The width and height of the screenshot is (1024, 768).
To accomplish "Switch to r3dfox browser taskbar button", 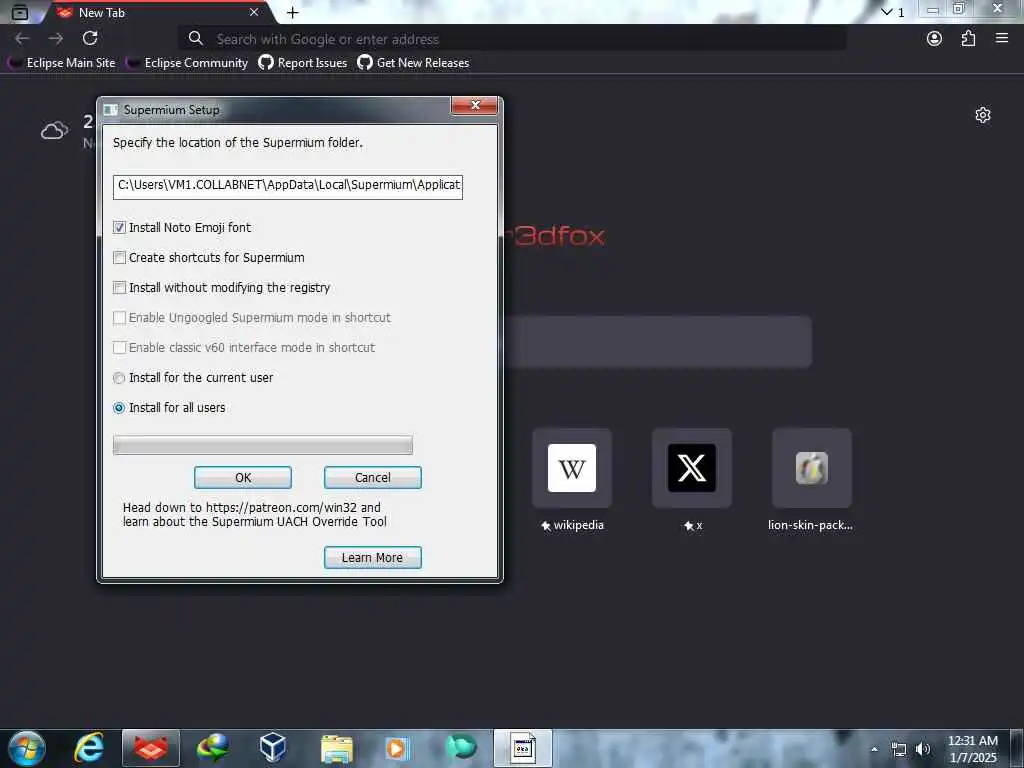I will coord(151,748).
